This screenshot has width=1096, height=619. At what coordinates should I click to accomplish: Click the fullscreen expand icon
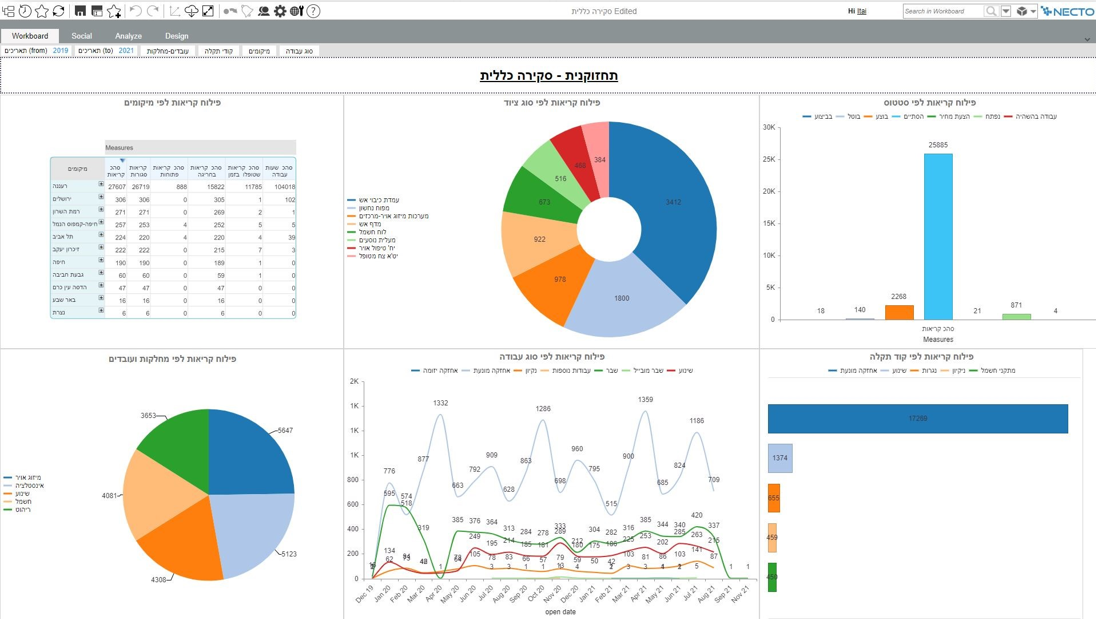(208, 11)
